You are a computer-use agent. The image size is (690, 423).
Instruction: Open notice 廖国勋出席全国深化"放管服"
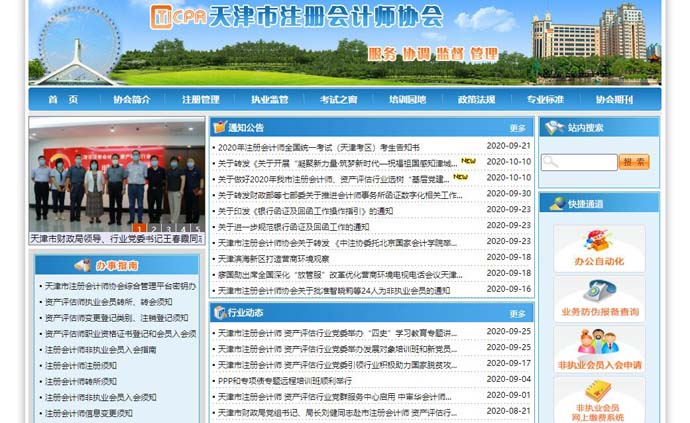coord(340,275)
